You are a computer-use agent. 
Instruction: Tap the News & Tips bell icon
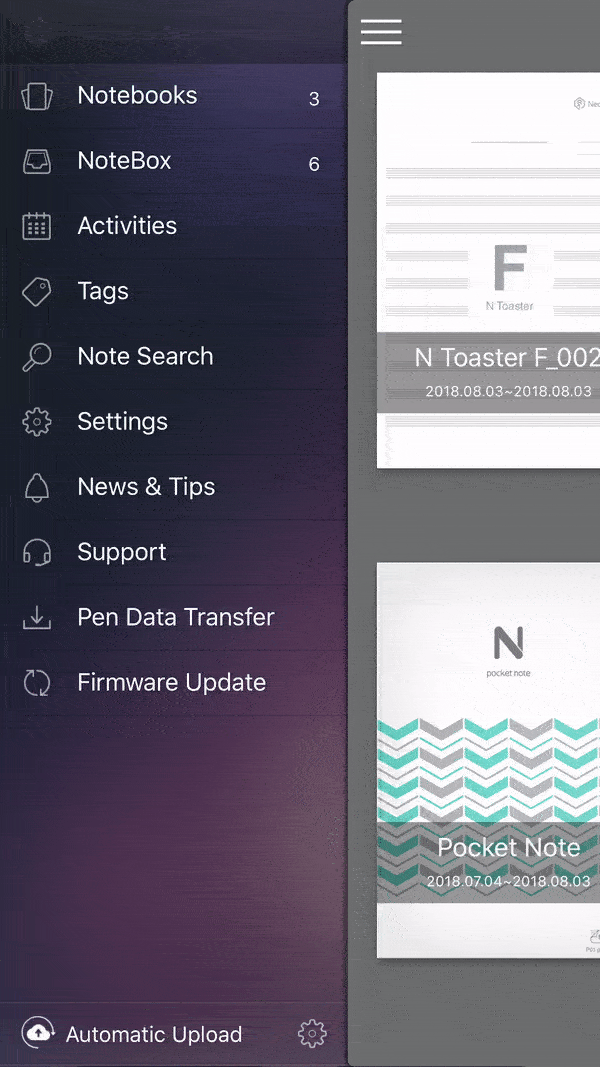[37, 487]
